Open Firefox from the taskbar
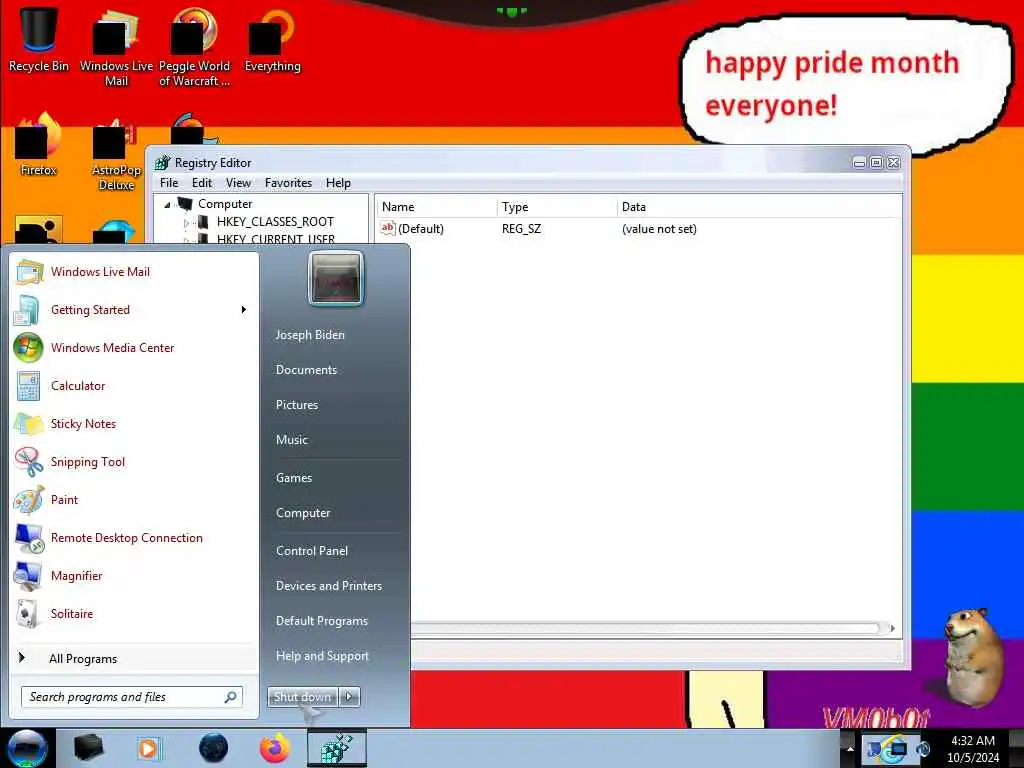This screenshot has height=768, width=1024. [275, 748]
